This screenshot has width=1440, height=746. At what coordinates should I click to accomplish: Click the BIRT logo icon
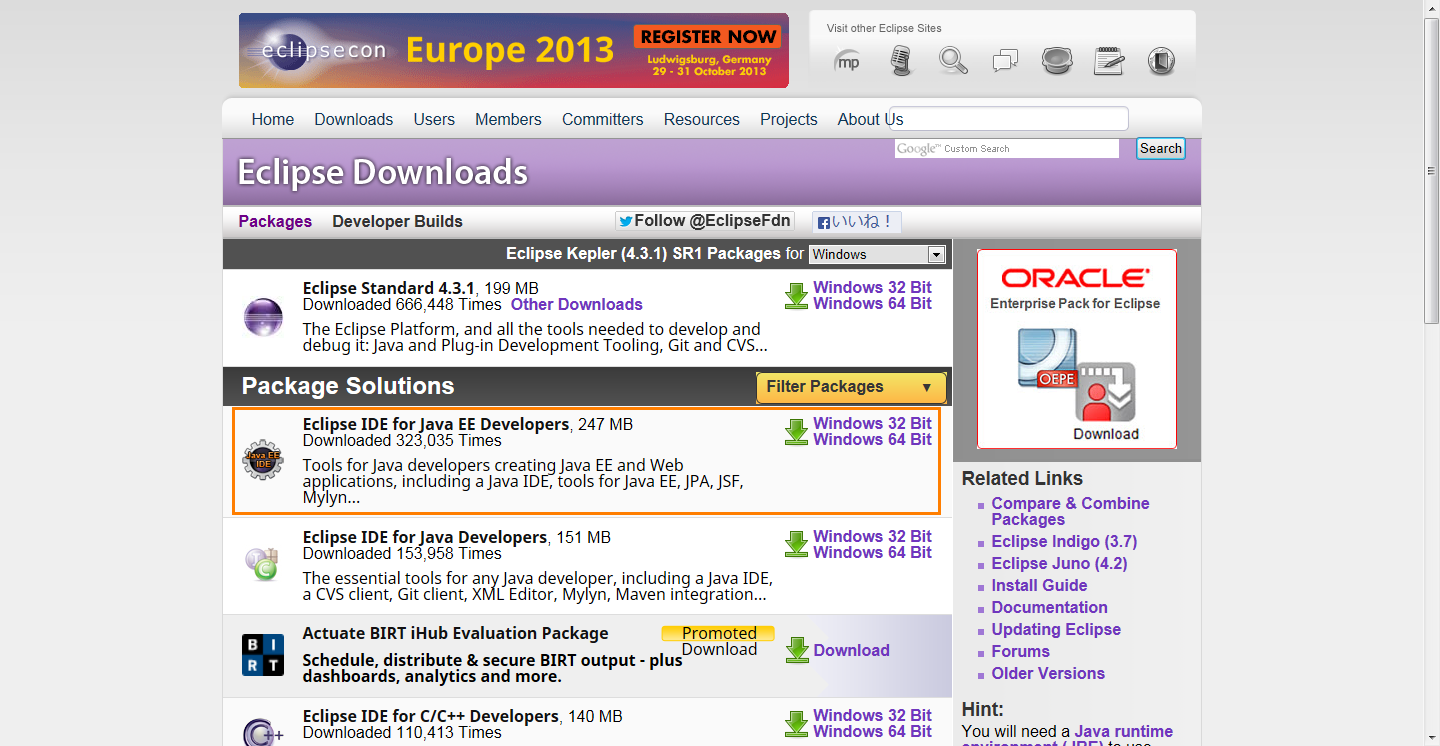[x=263, y=655]
